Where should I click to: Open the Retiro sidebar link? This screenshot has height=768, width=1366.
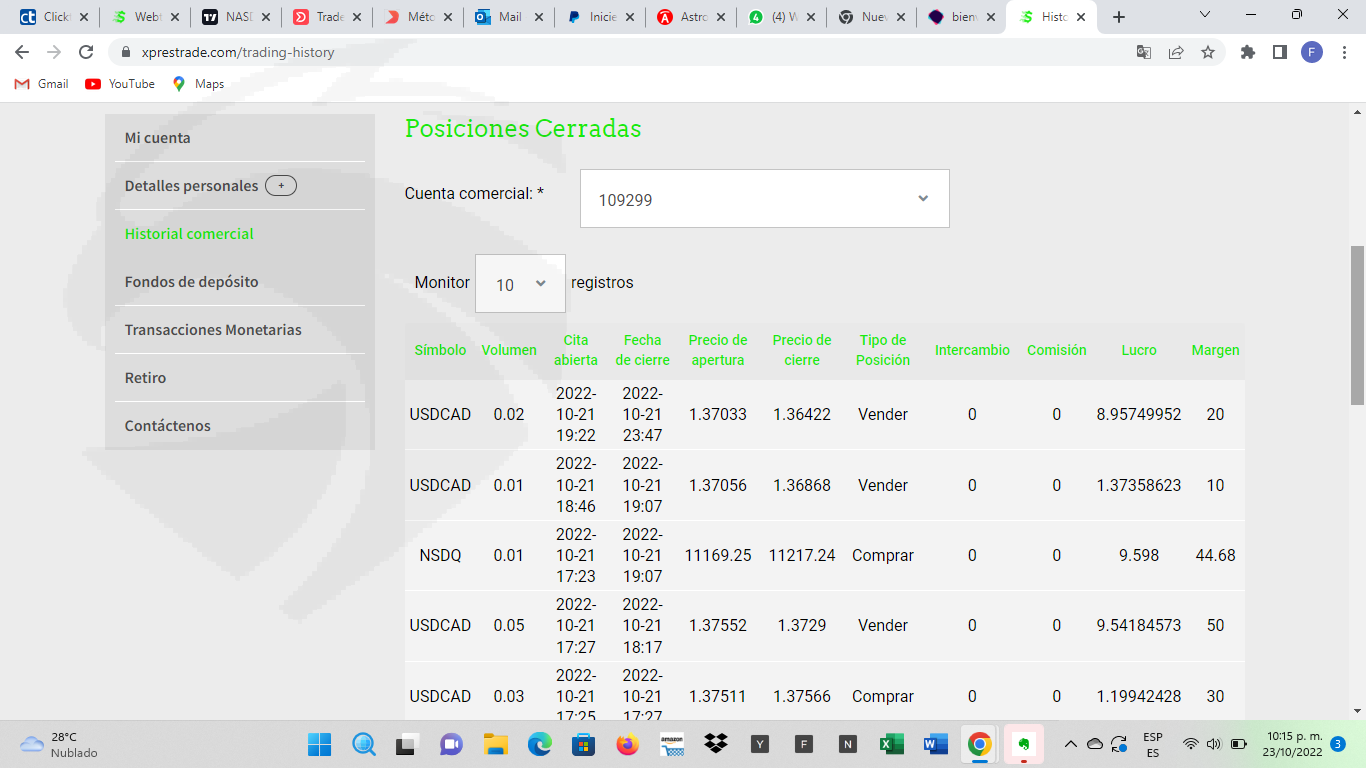tap(145, 378)
